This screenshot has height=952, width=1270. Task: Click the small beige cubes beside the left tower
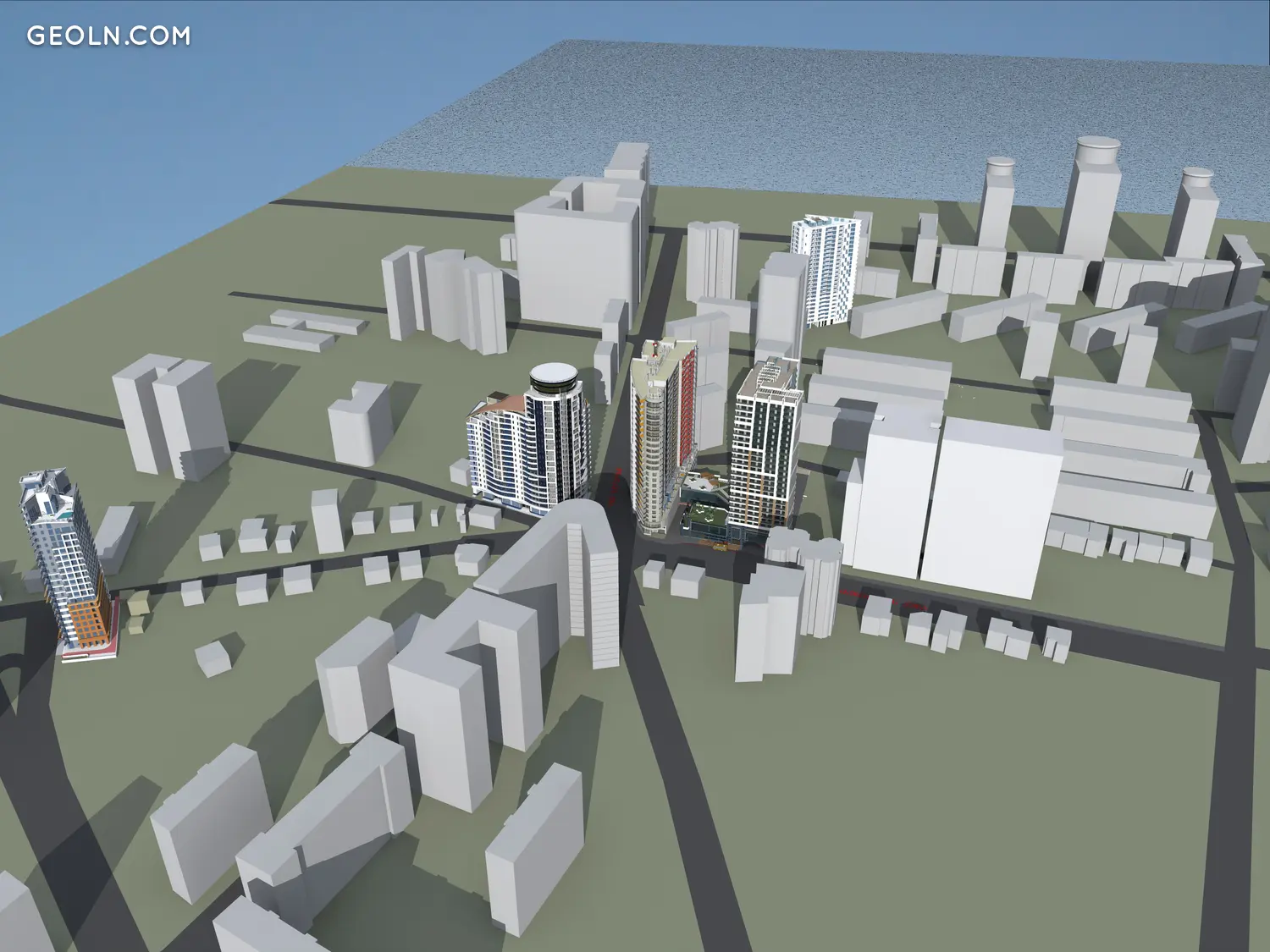(137, 614)
